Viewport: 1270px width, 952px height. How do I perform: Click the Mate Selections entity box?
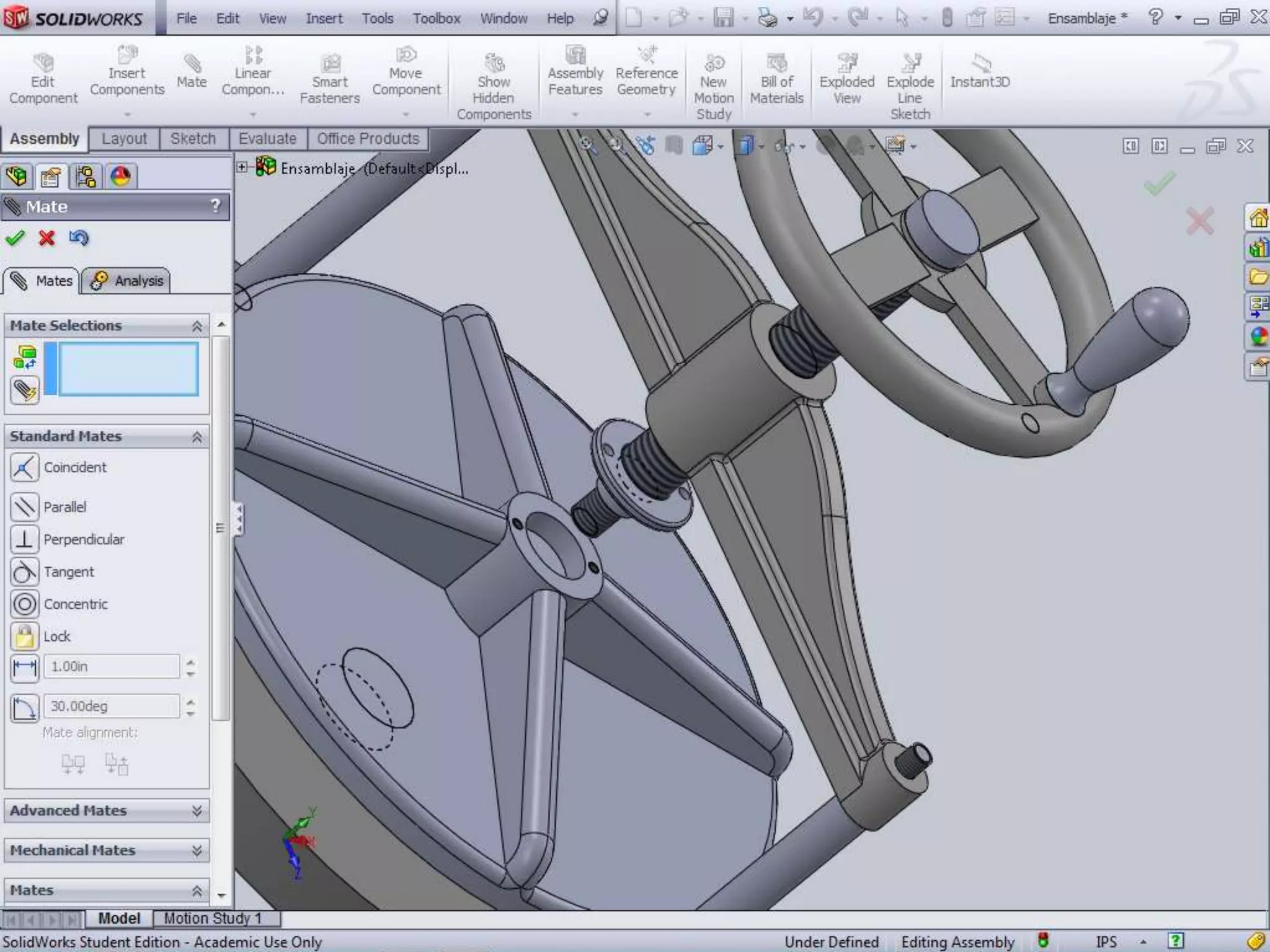[x=128, y=369]
